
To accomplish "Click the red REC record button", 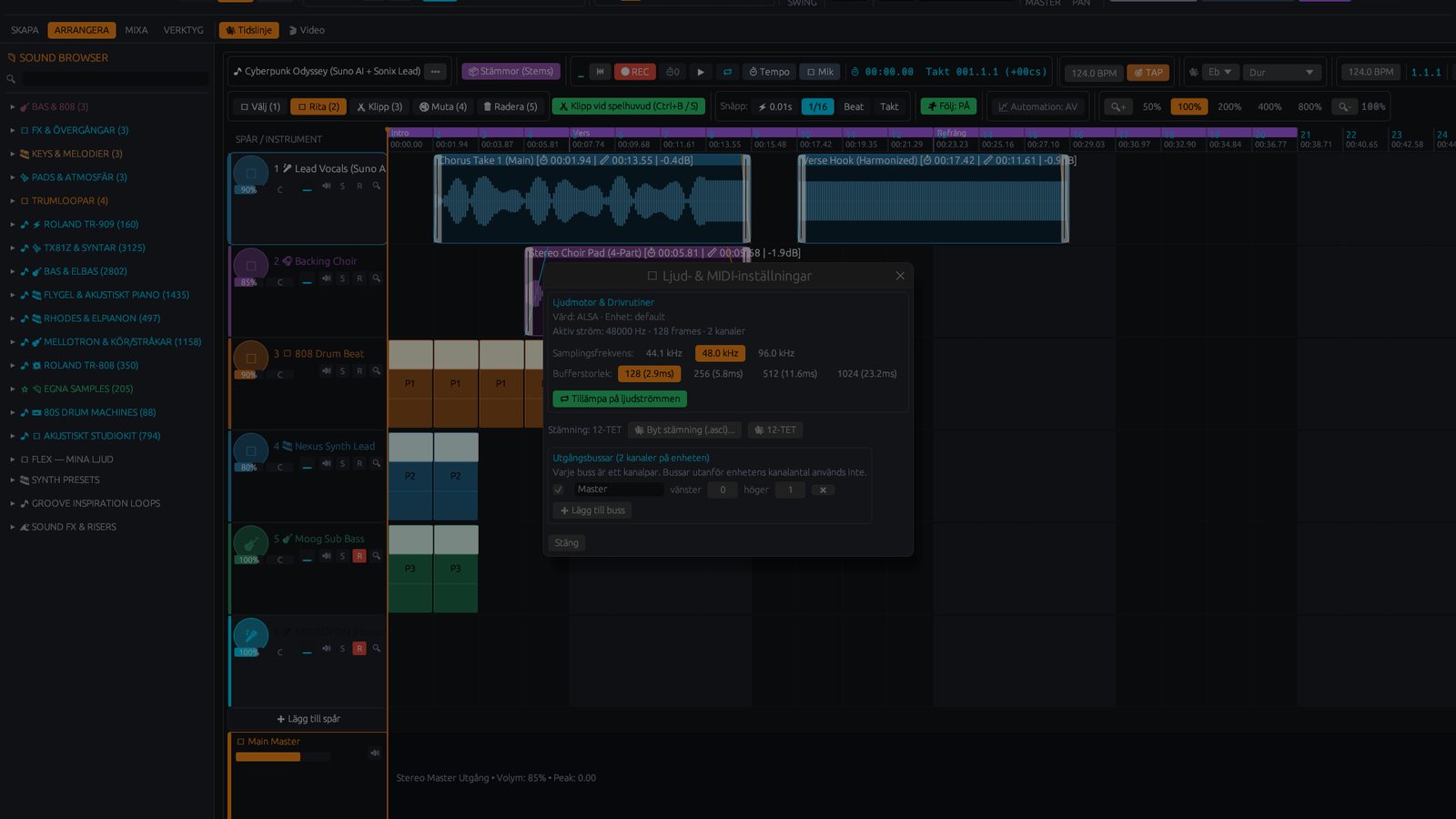I will (x=635, y=72).
